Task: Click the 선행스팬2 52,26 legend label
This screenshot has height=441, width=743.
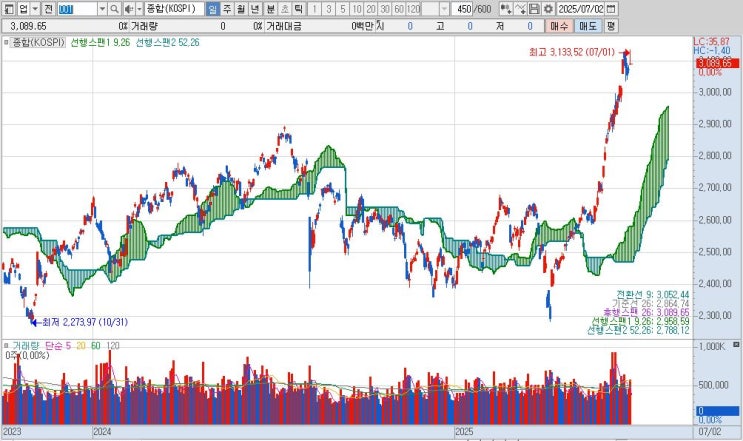Action: coord(167,43)
